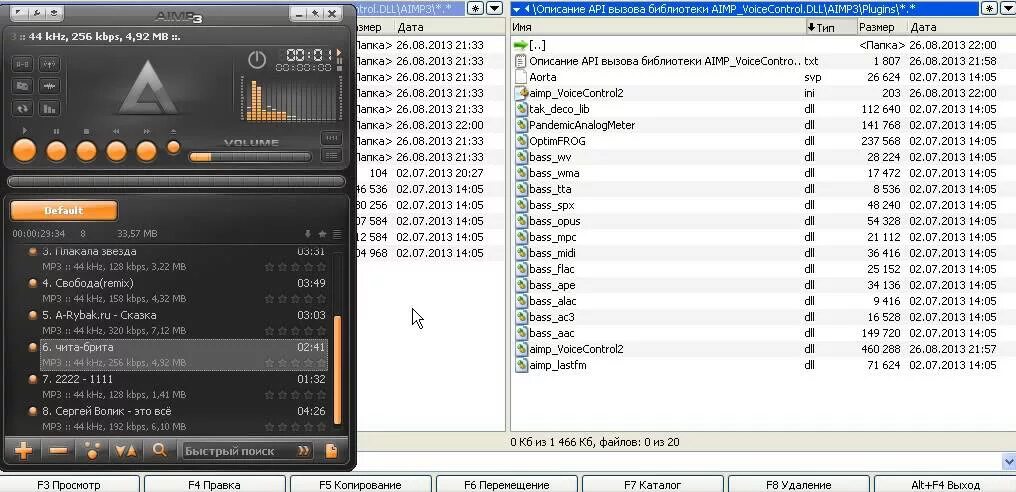Toggle the A-B repeat section button

[x=23, y=64]
